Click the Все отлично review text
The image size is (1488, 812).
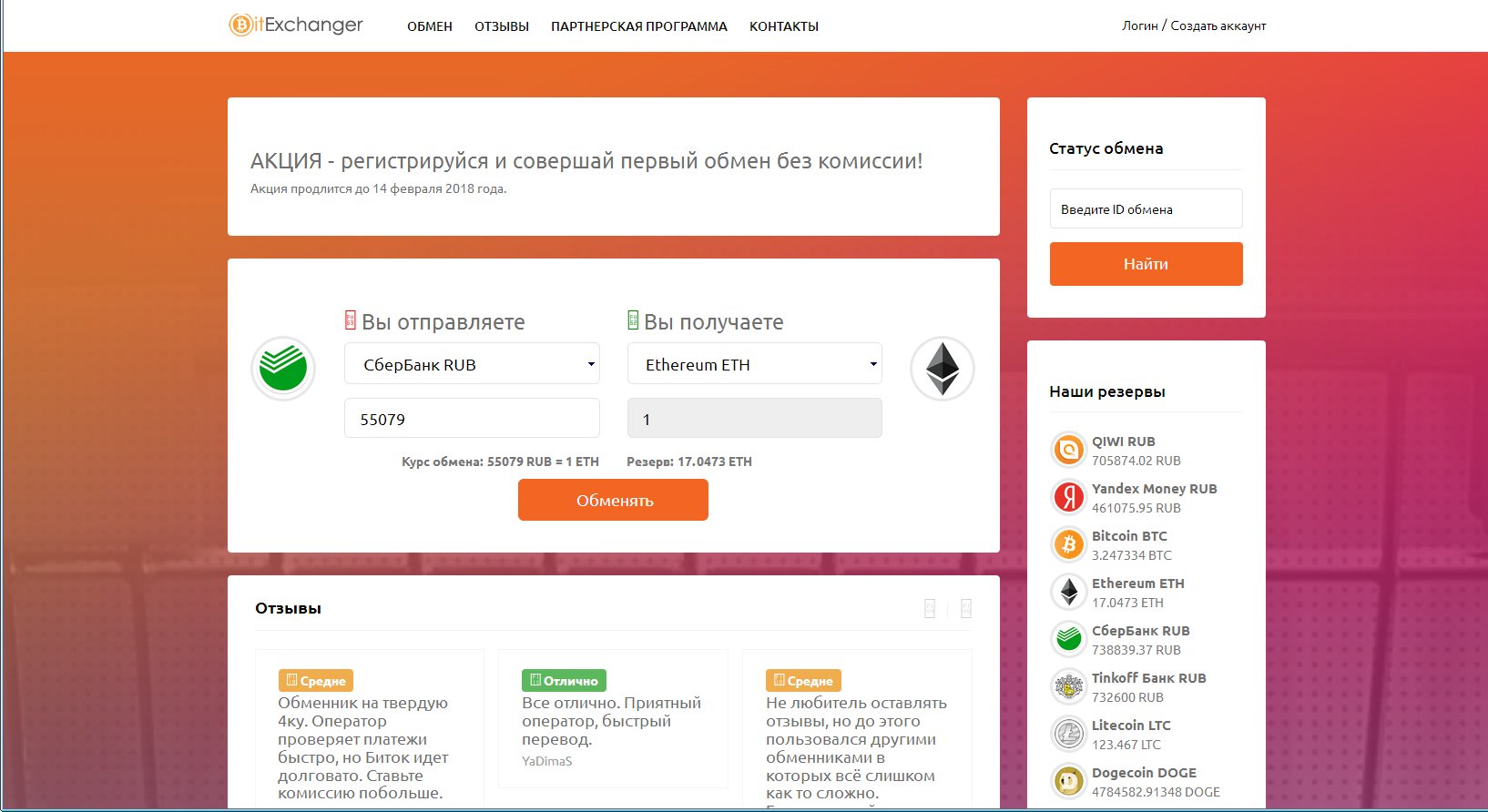[611, 721]
